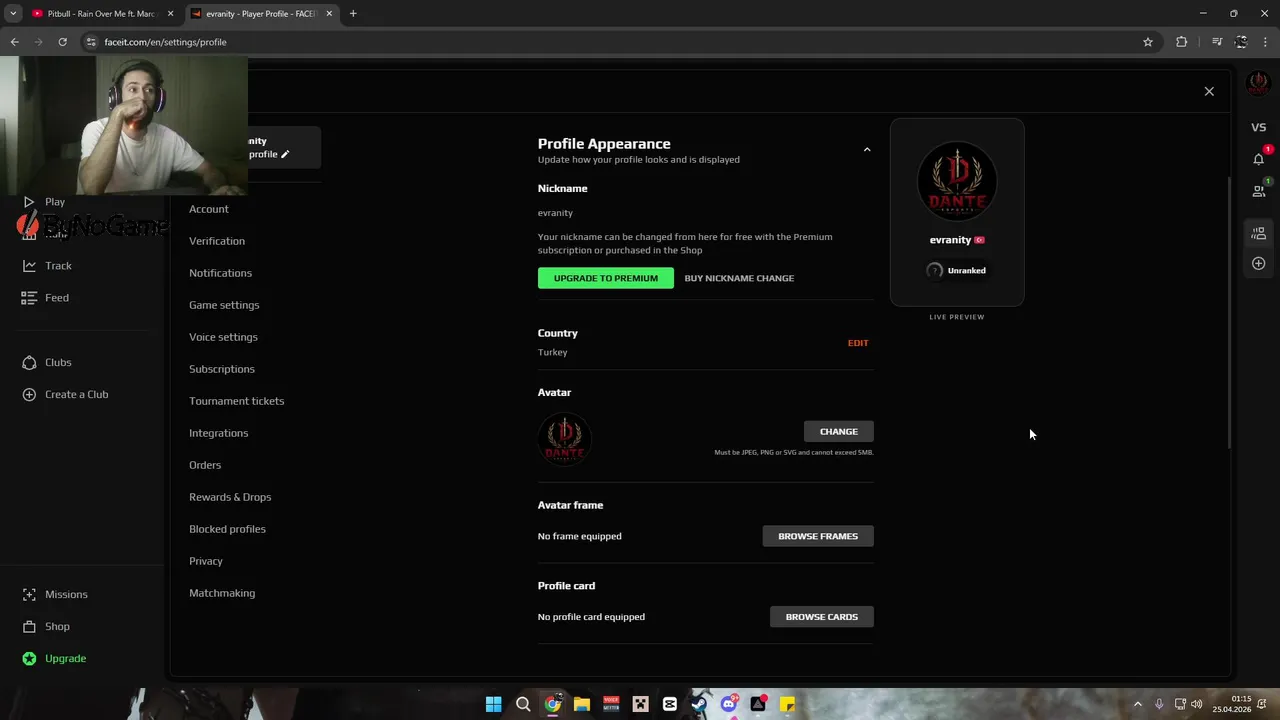Open Rewards & Drops

pyautogui.click(x=230, y=497)
